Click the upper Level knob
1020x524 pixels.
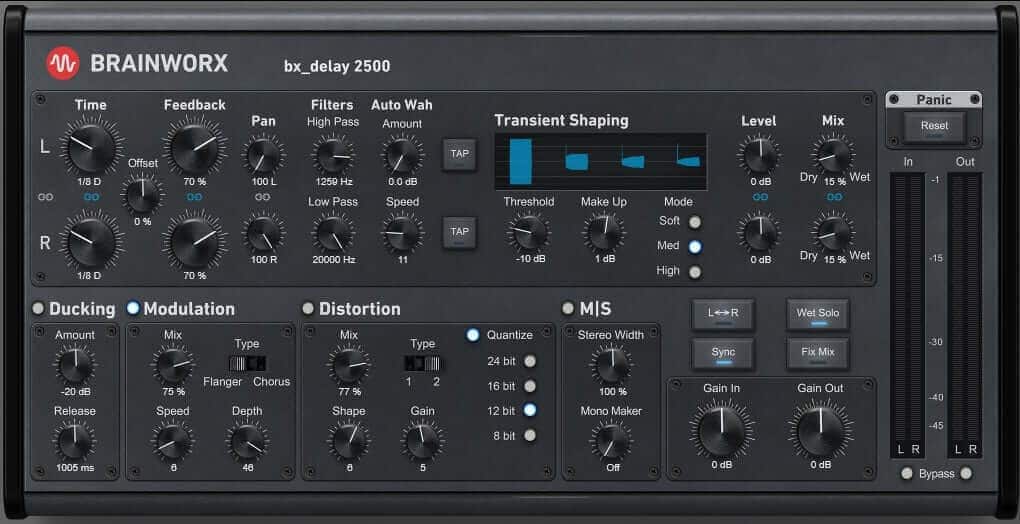click(759, 156)
